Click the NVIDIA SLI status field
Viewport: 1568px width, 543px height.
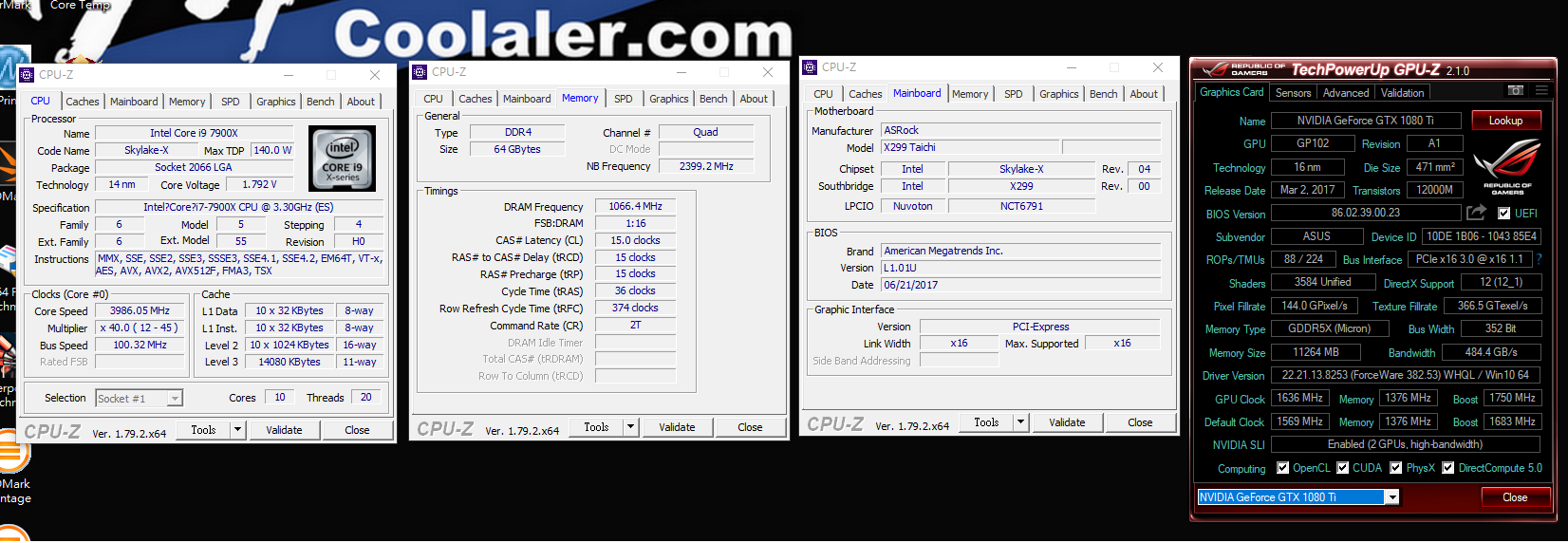tap(1405, 444)
